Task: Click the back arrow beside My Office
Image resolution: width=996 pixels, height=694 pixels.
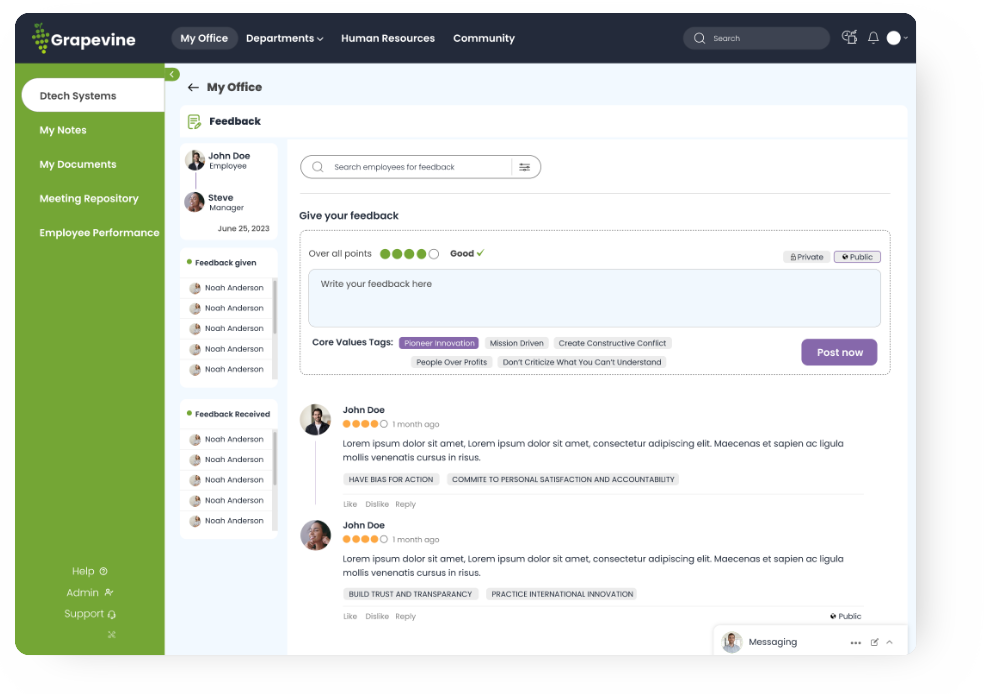Action: tap(193, 88)
